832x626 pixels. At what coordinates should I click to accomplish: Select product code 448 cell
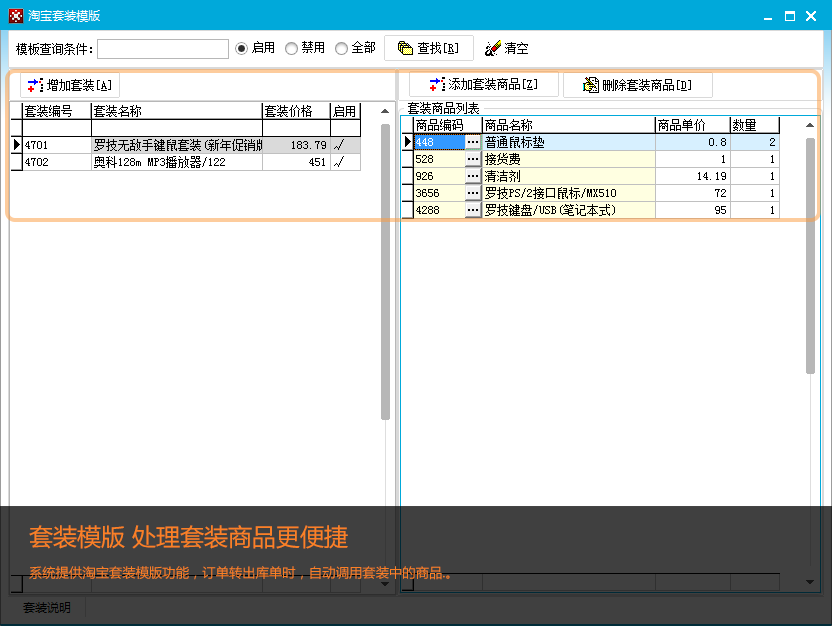coord(439,142)
